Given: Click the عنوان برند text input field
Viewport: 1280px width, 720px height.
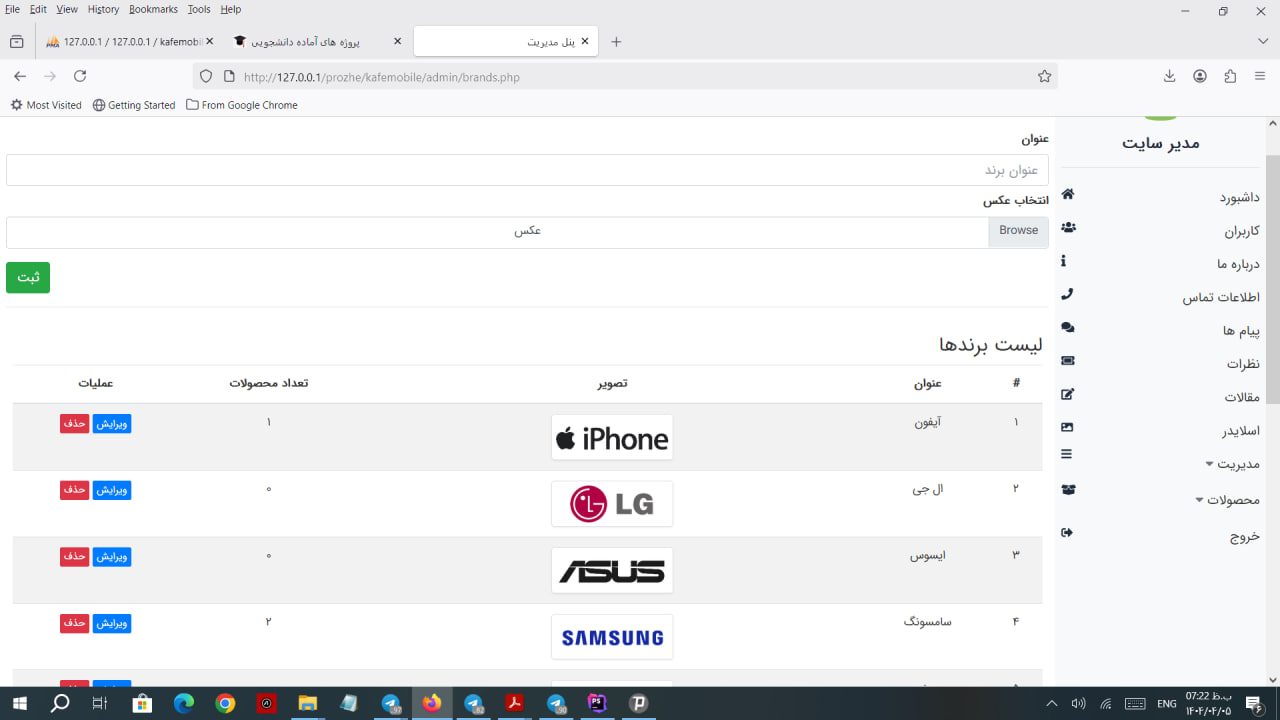Looking at the screenshot, I should (527, 170).
